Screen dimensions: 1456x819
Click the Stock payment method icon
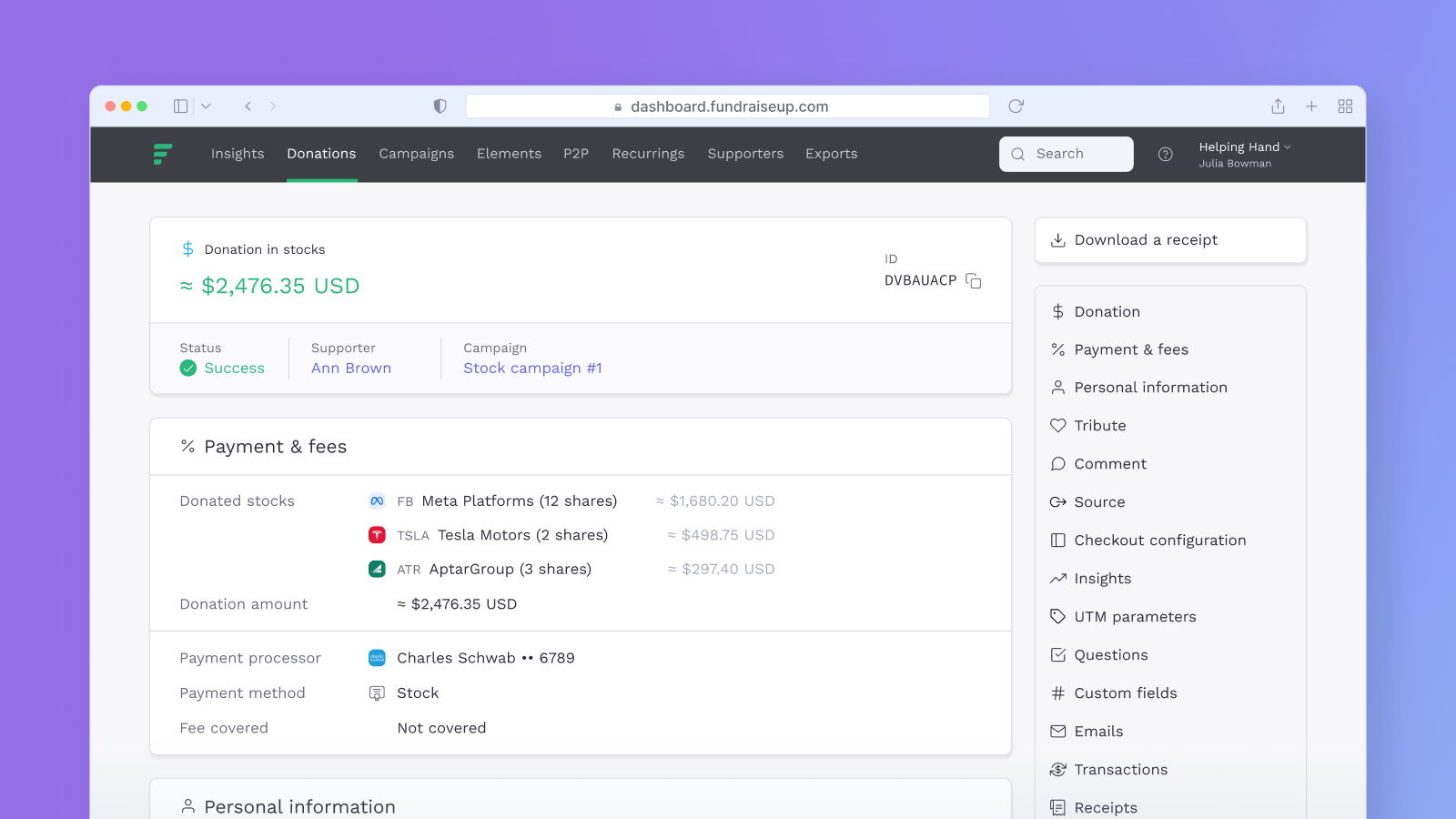[x=377, y=693]
